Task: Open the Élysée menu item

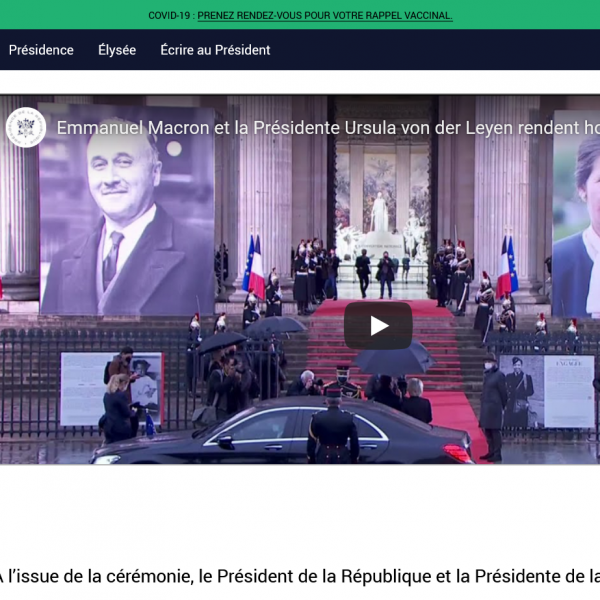Action: [117, 50]
